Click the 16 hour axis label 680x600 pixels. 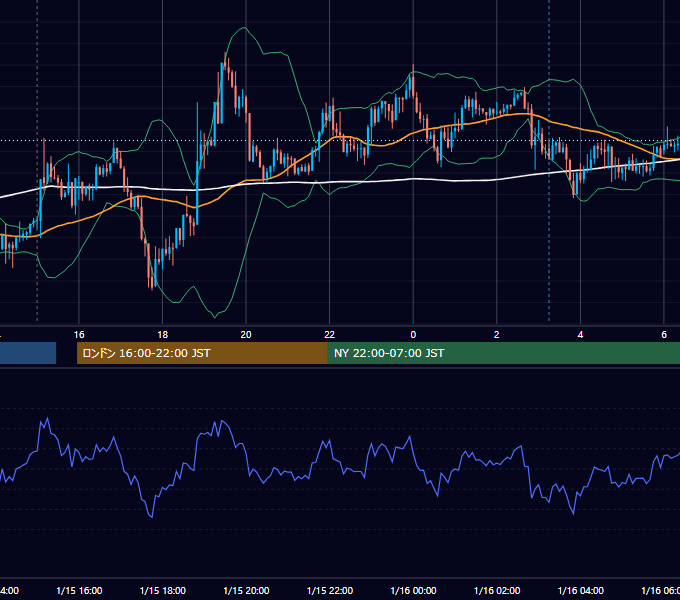pyautogui.click(x=79, y=335)
